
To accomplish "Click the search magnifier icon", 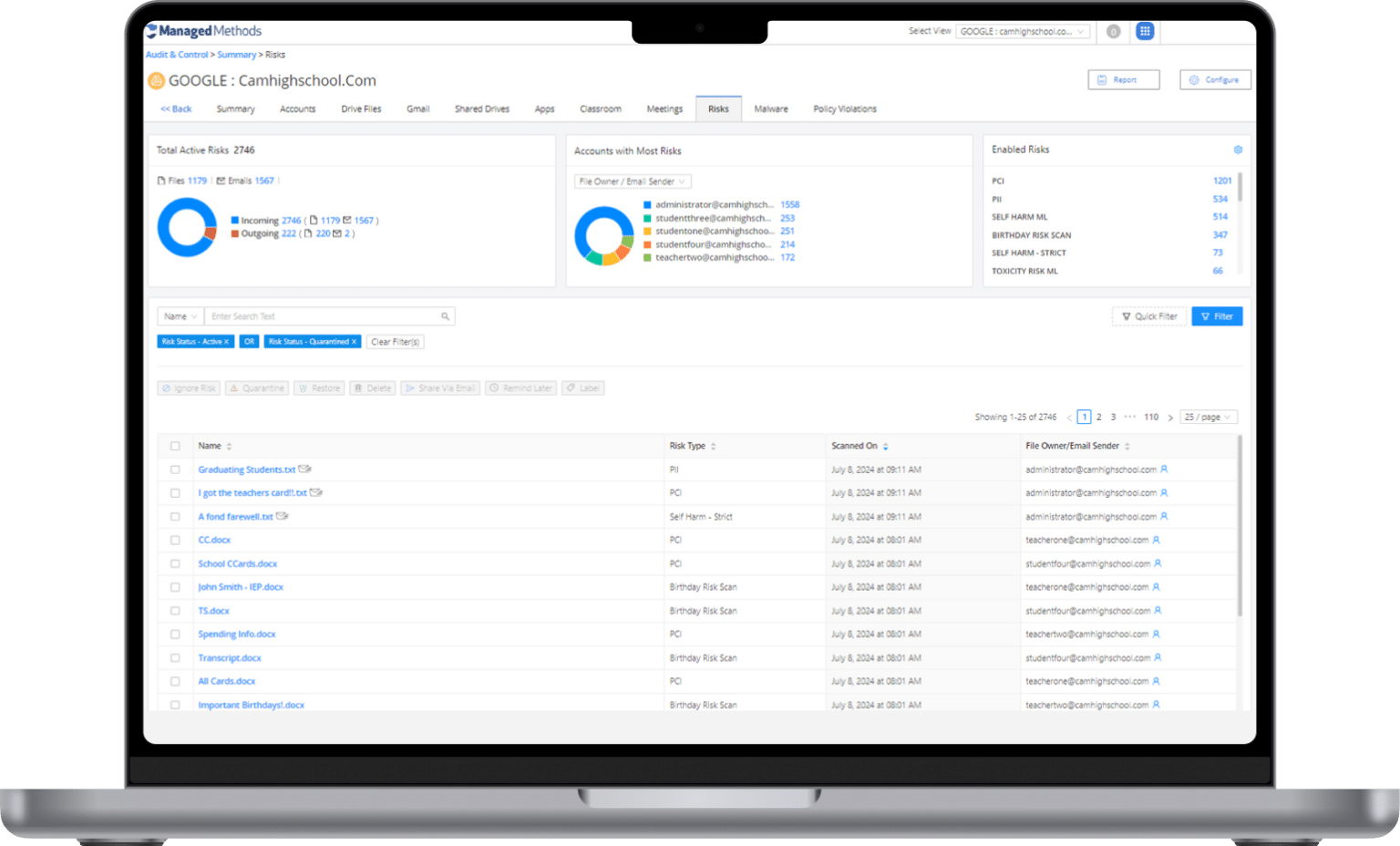I will (445, 316).
